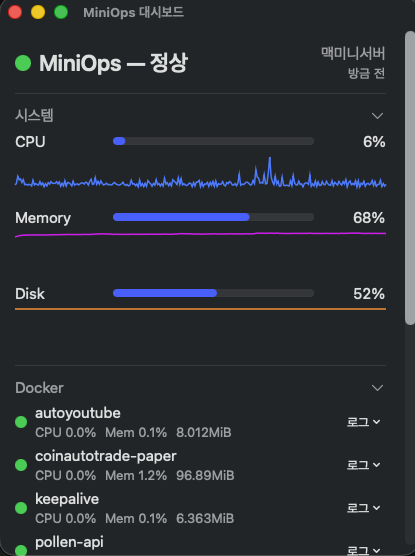The width and height of the screenshot is (415, 556).
Task: Open the 로그 dropdown for pollen-api
Action: (x=364, y=550)
